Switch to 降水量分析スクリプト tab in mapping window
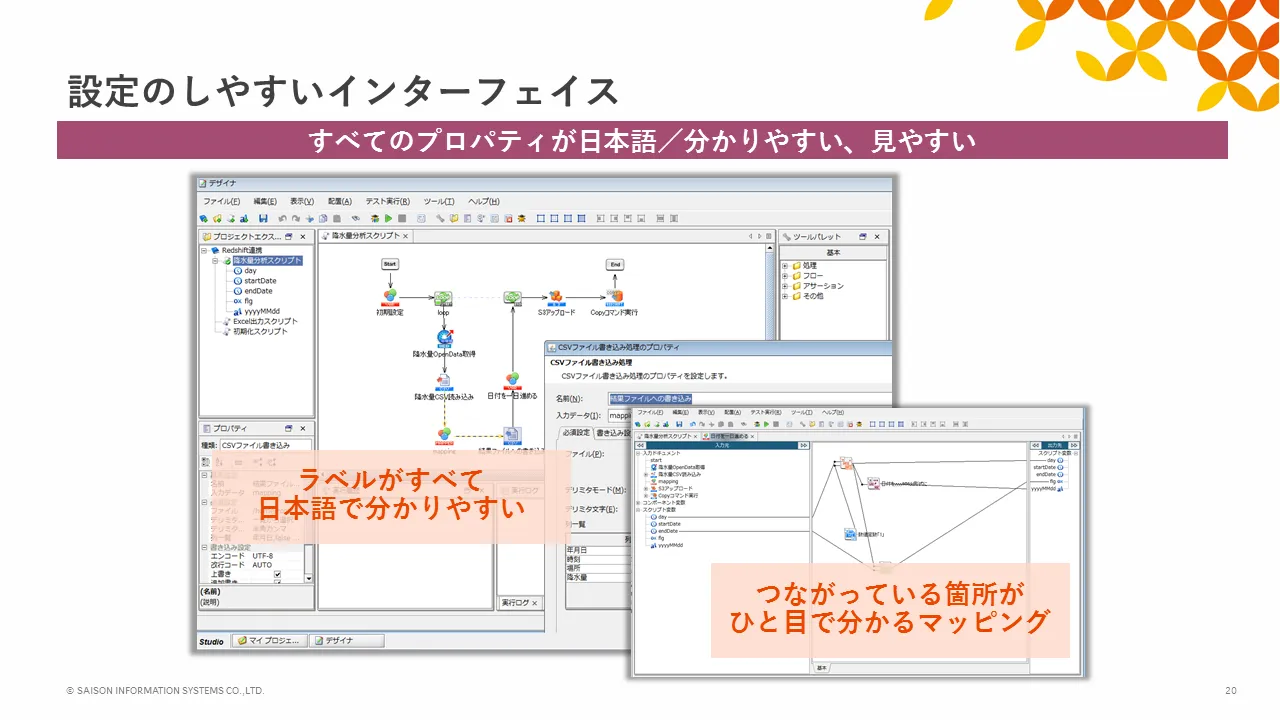Screen dimensions: 1280x720 pos(668,436)
